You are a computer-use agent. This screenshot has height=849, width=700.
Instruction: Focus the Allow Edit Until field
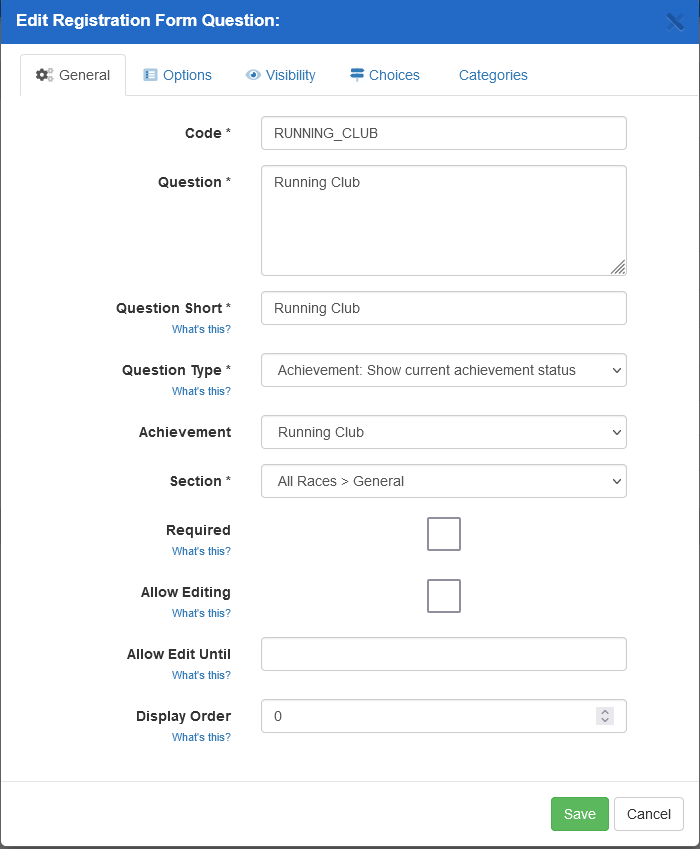pos(443,654)
